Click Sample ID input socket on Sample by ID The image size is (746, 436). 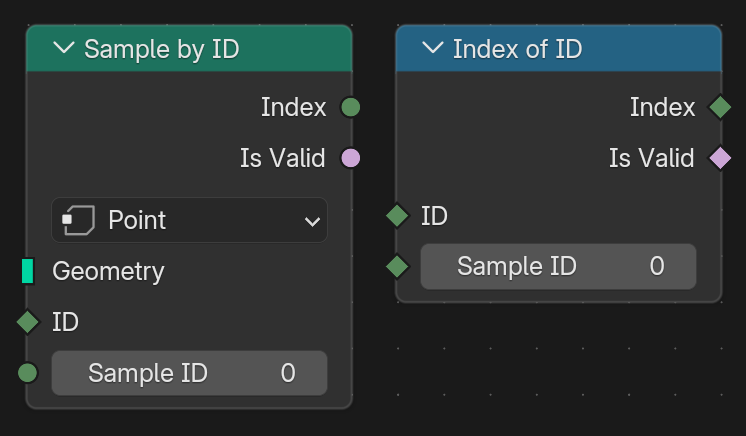(28, 373)
